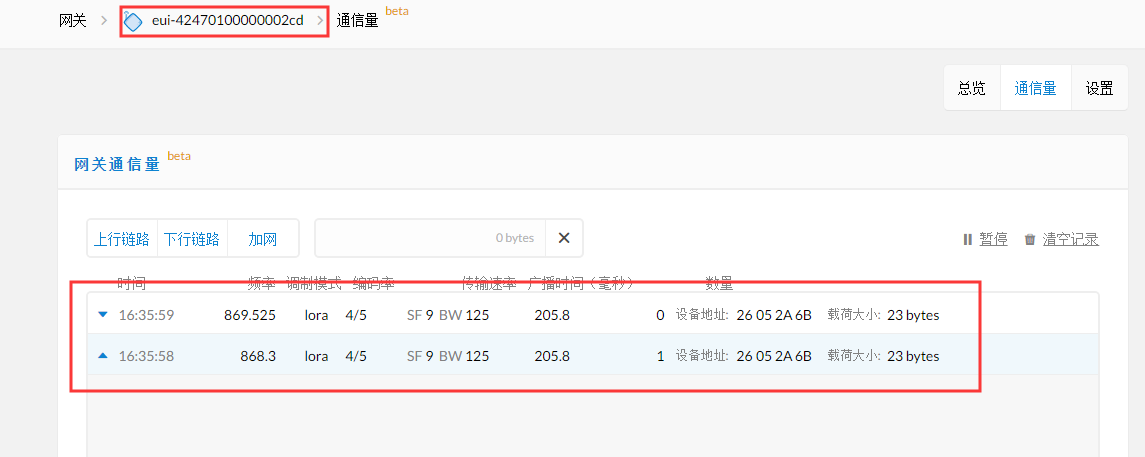Expand the 16:35:59 downlink row arrow
The width and height of the screenshot is (1145, 457).
click(x=102, y=314)
